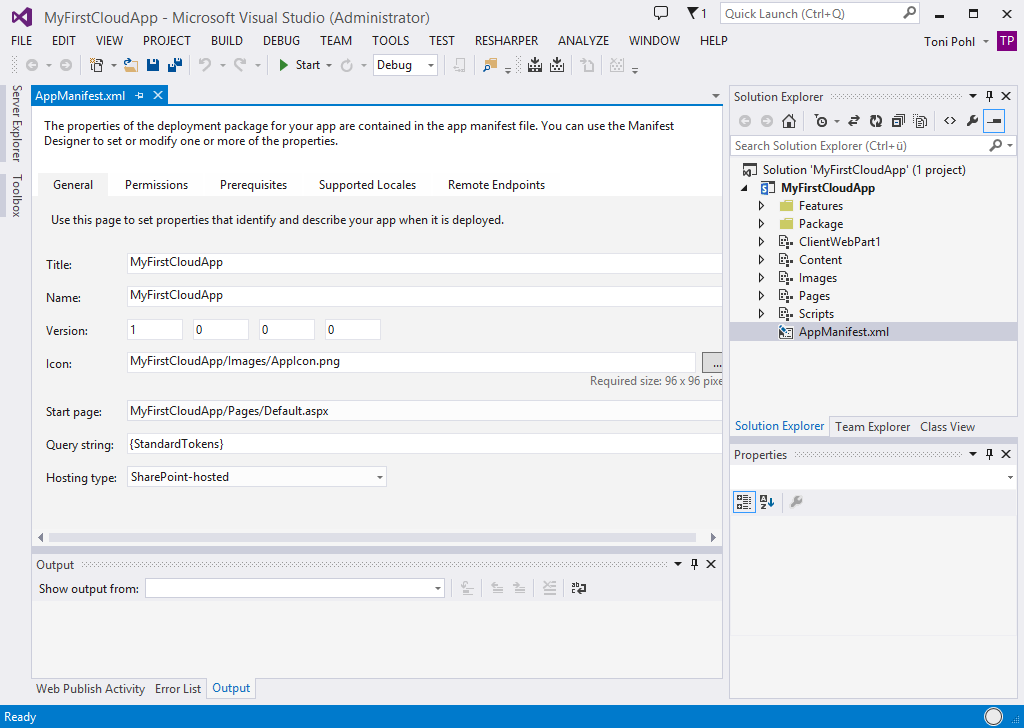Open the RESHARPER menu
1024x728 pixels.
506,41
